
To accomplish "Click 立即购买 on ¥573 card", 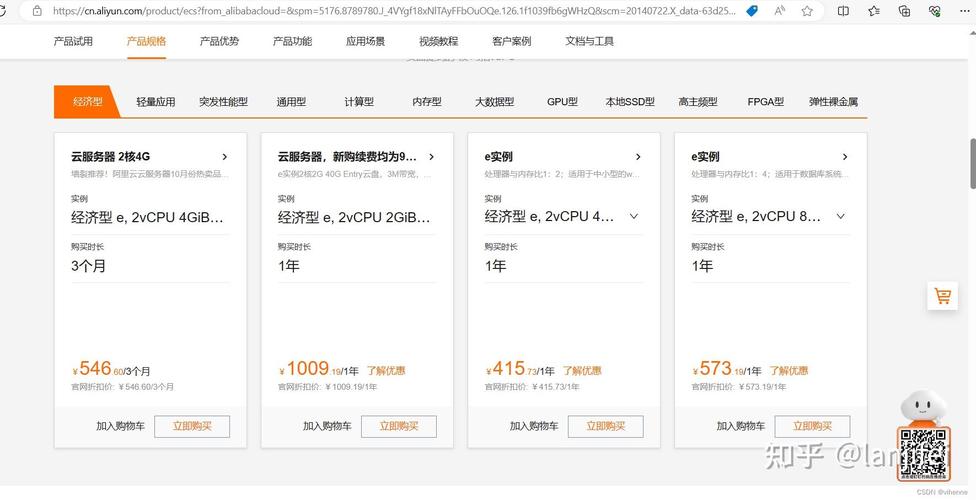I will tap(812, 427).
